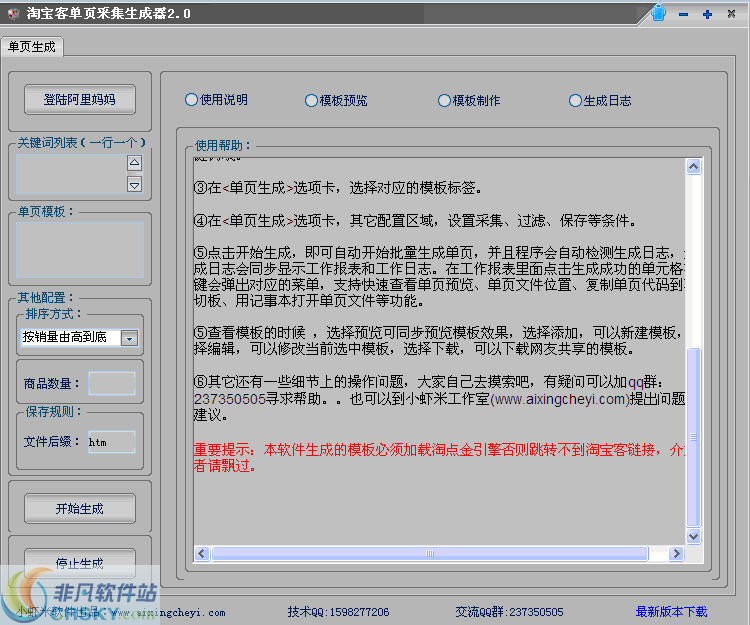Click the www.aixingcheyi.com link in help text
750x625 pixels.
tap(560, 399)
